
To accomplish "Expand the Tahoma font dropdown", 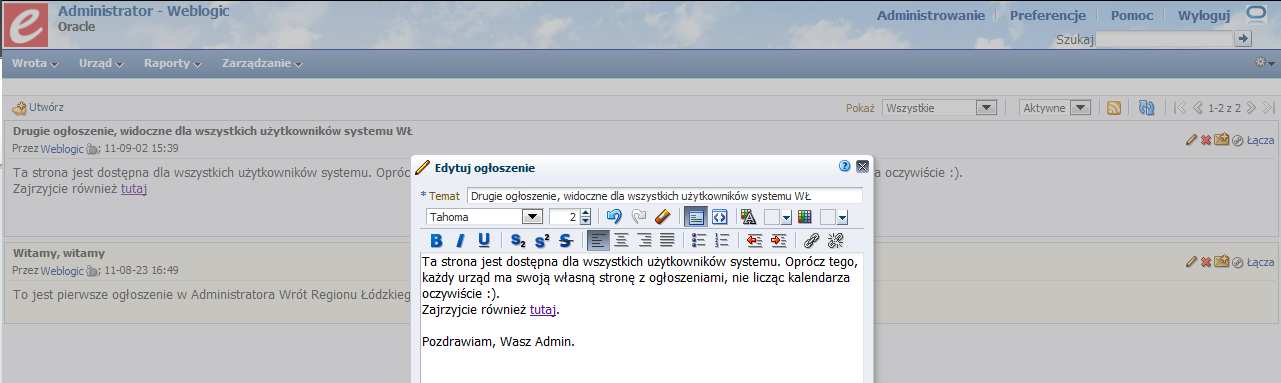I will click(533, 216).
